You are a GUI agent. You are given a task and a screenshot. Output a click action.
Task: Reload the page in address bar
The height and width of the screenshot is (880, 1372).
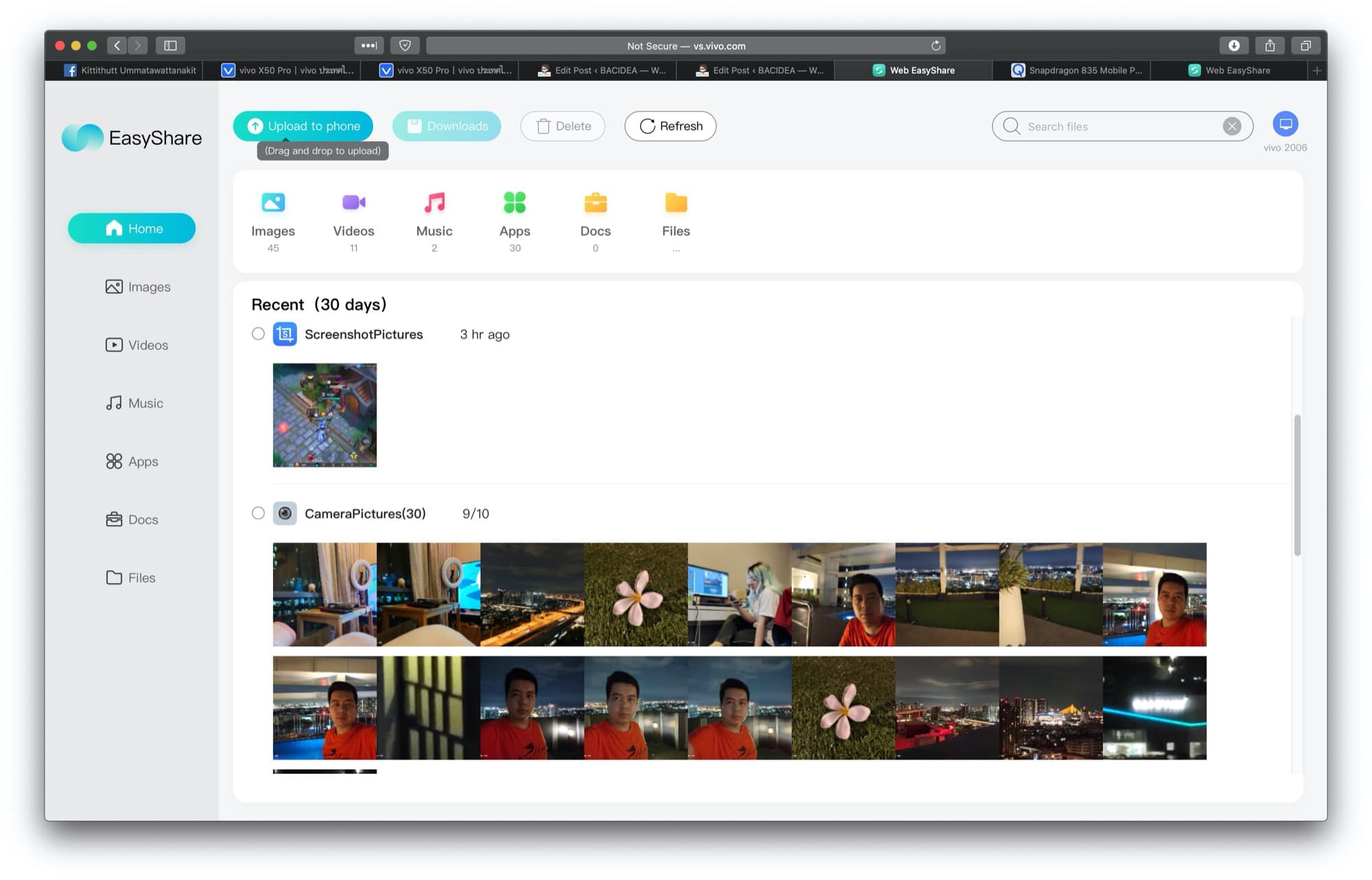click(936, 45)
